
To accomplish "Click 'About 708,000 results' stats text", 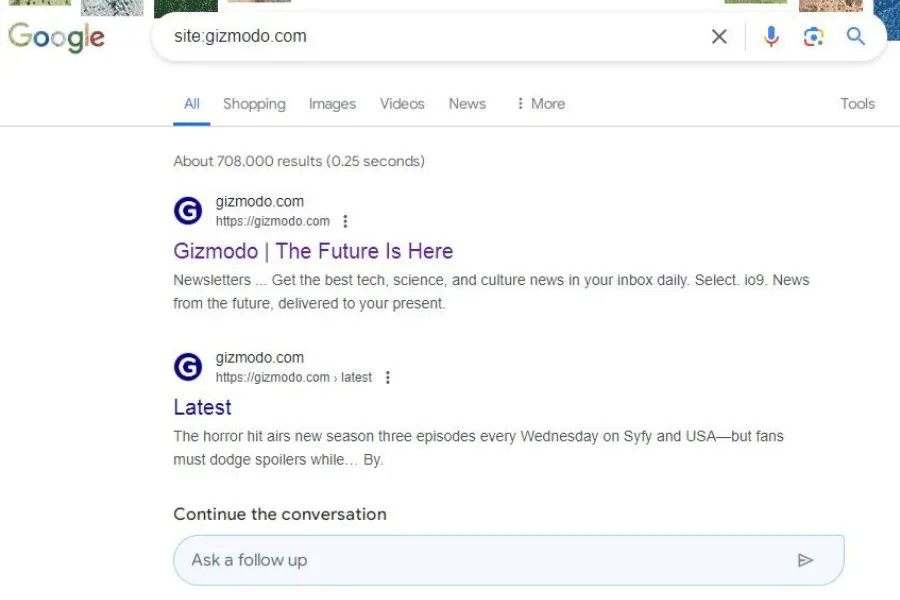I will [x=299, y=161].
